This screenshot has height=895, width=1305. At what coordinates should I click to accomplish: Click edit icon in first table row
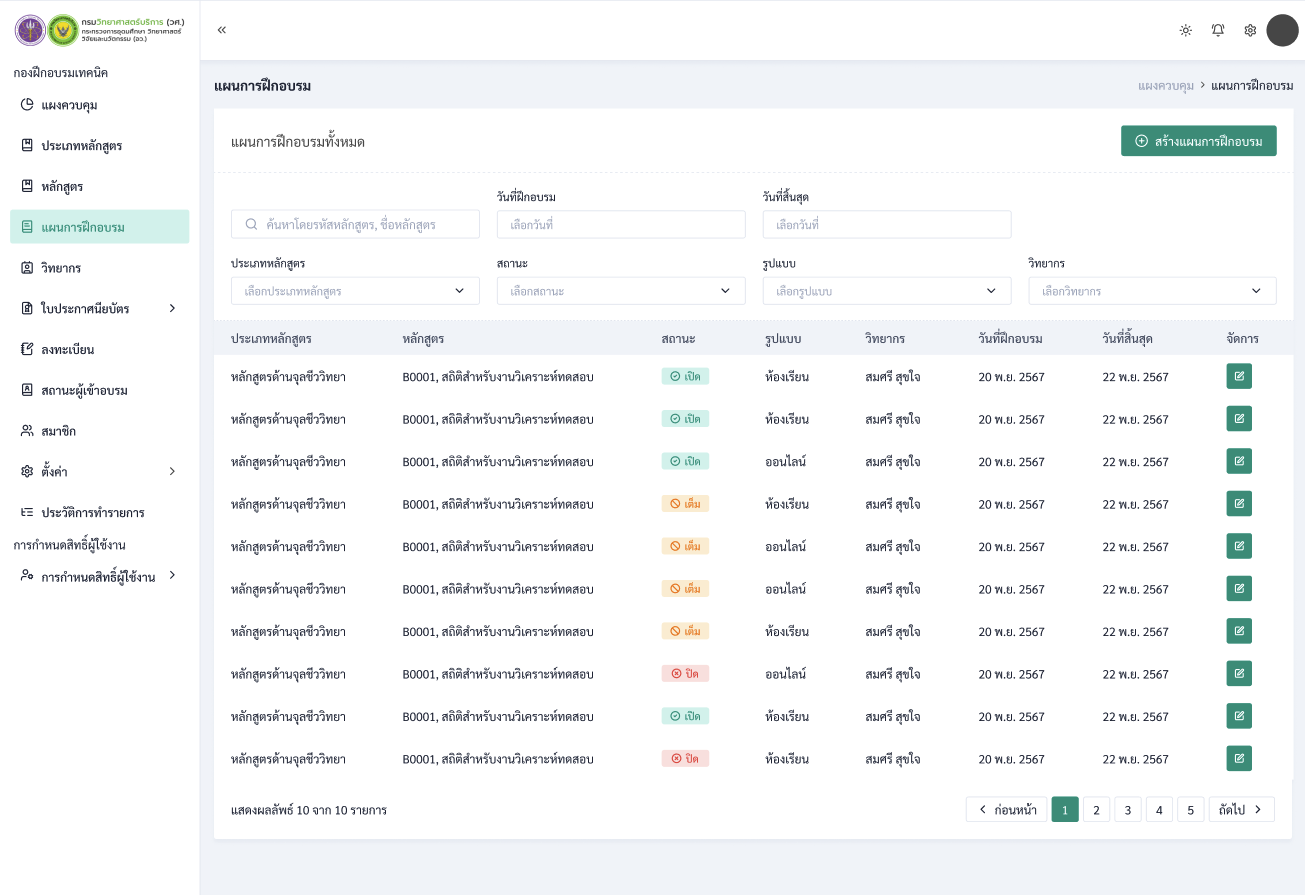(x=1239, y=376)
